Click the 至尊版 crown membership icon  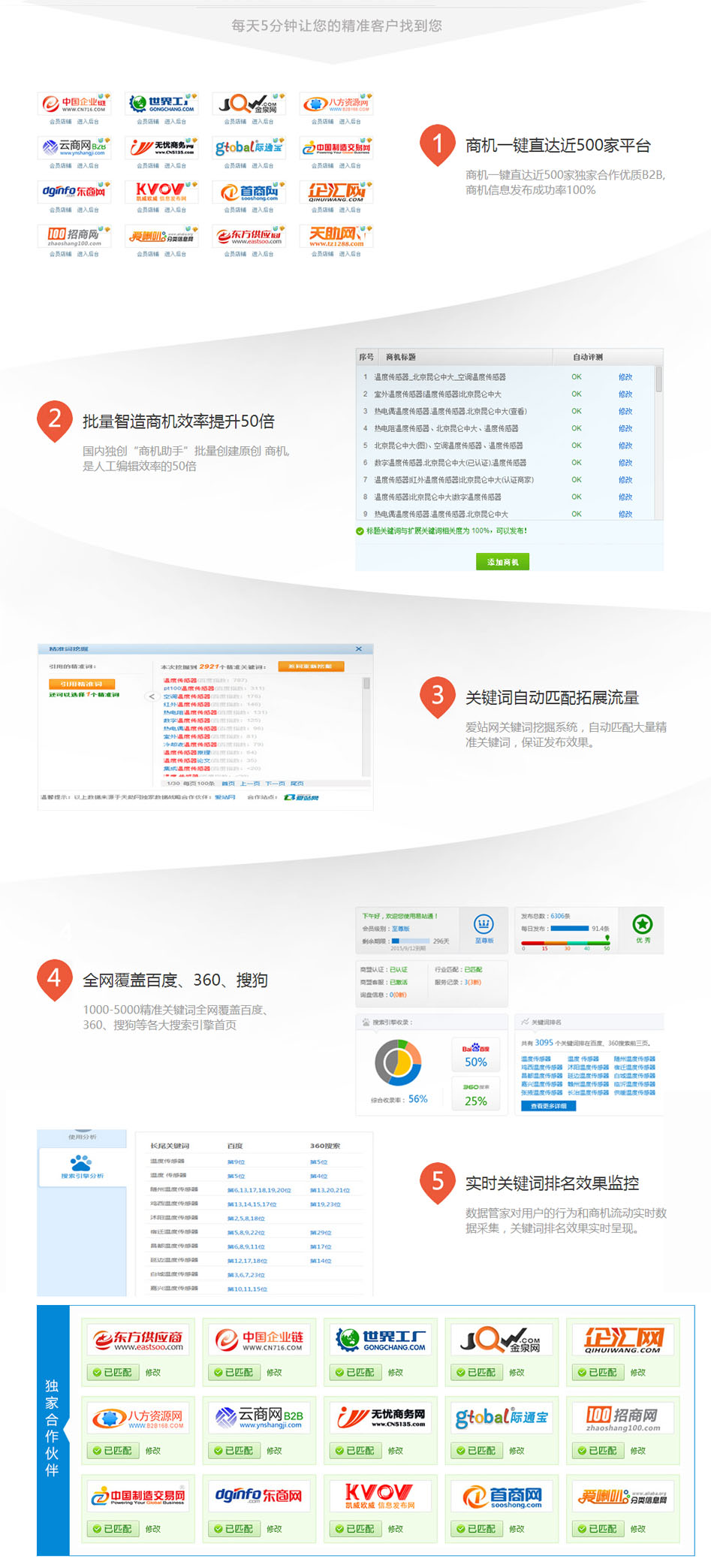pyautogui.click(x=484, y=924)
